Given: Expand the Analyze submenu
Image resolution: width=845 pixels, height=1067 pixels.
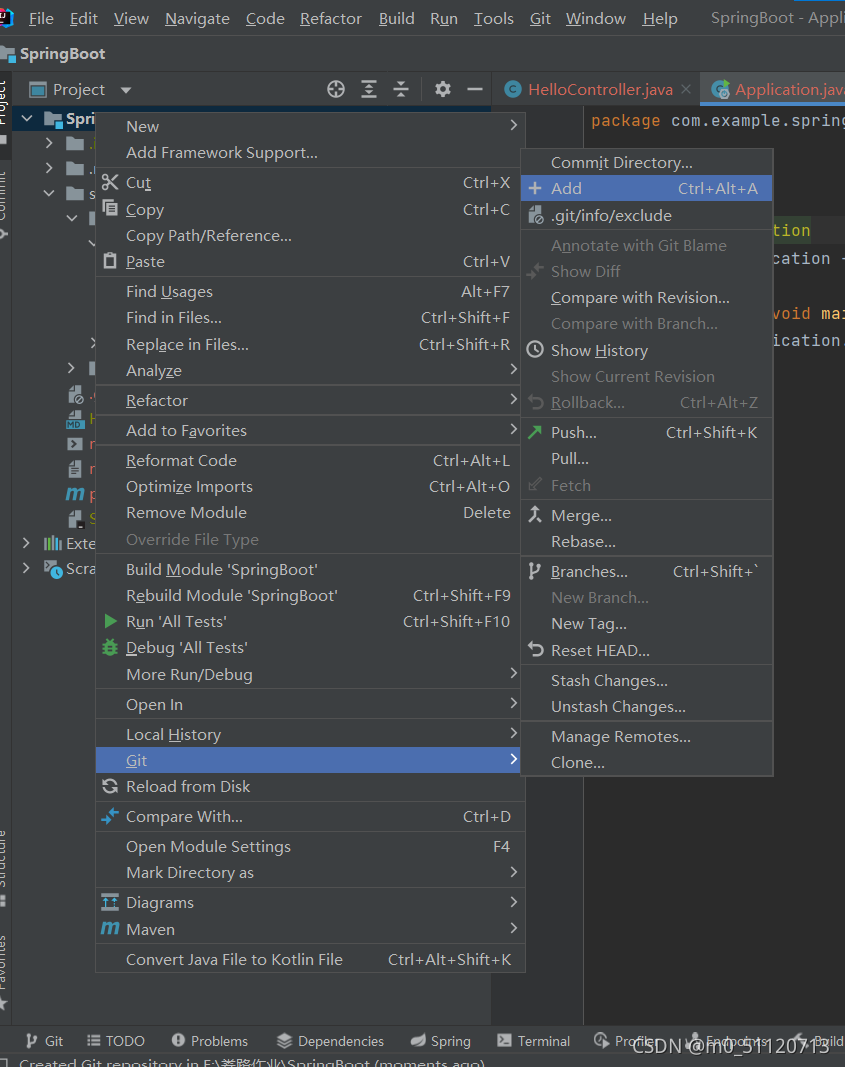Looking at the screenshot, I should 310,370.
